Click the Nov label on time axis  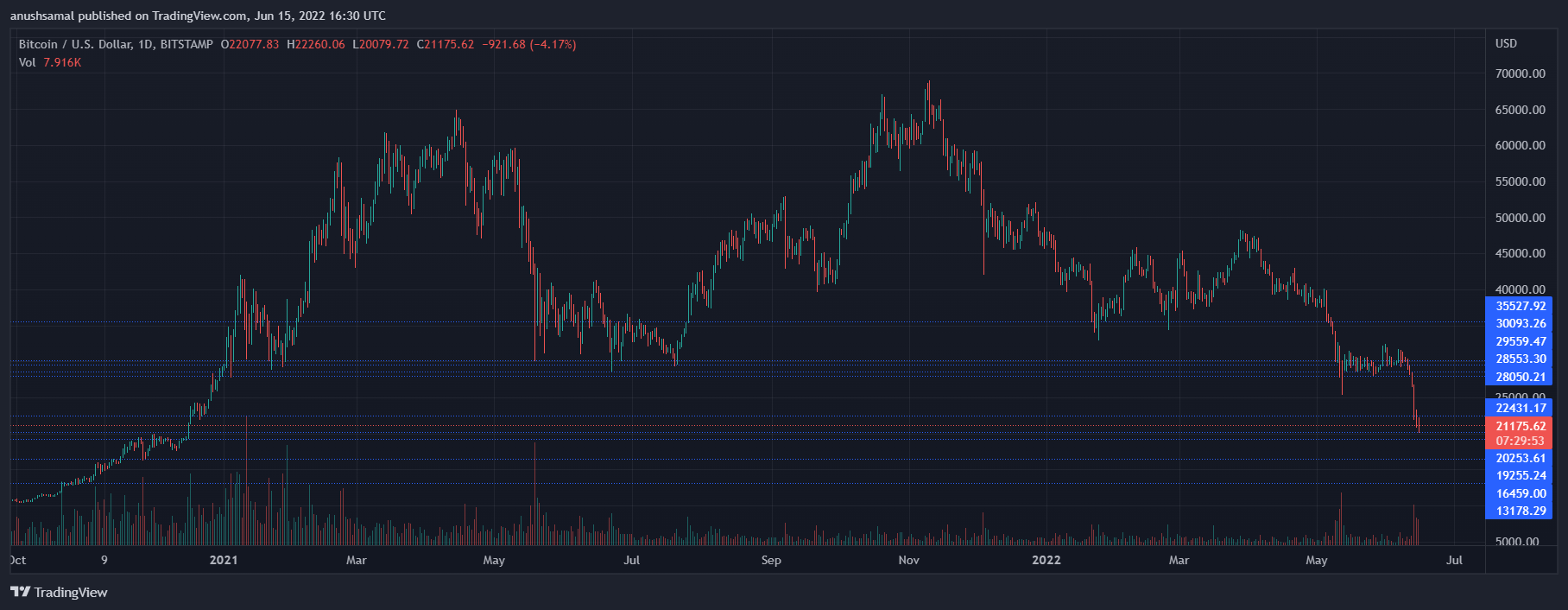tap(908, 560)
